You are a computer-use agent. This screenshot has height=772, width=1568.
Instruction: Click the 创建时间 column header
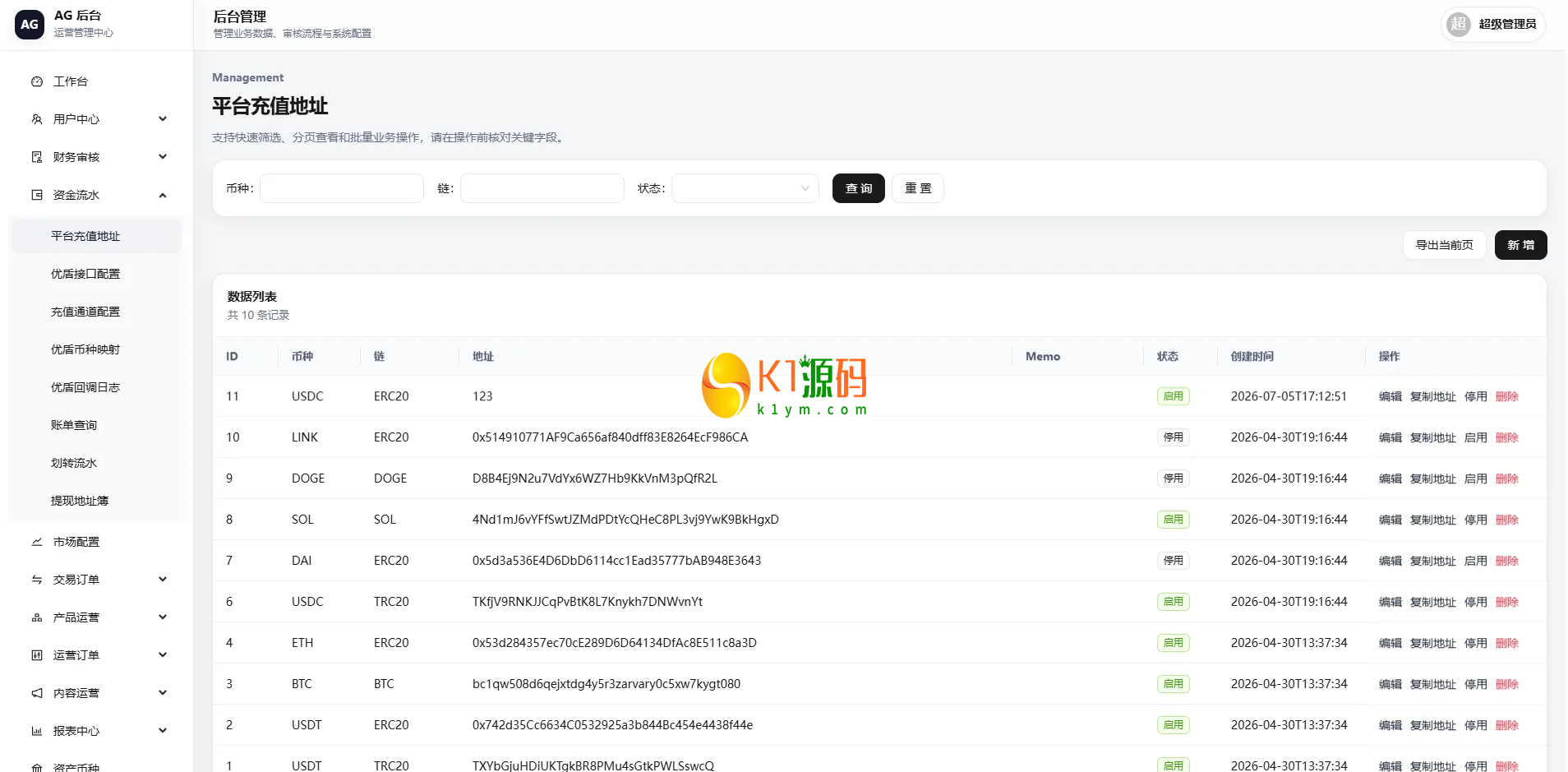(1252, 356)
